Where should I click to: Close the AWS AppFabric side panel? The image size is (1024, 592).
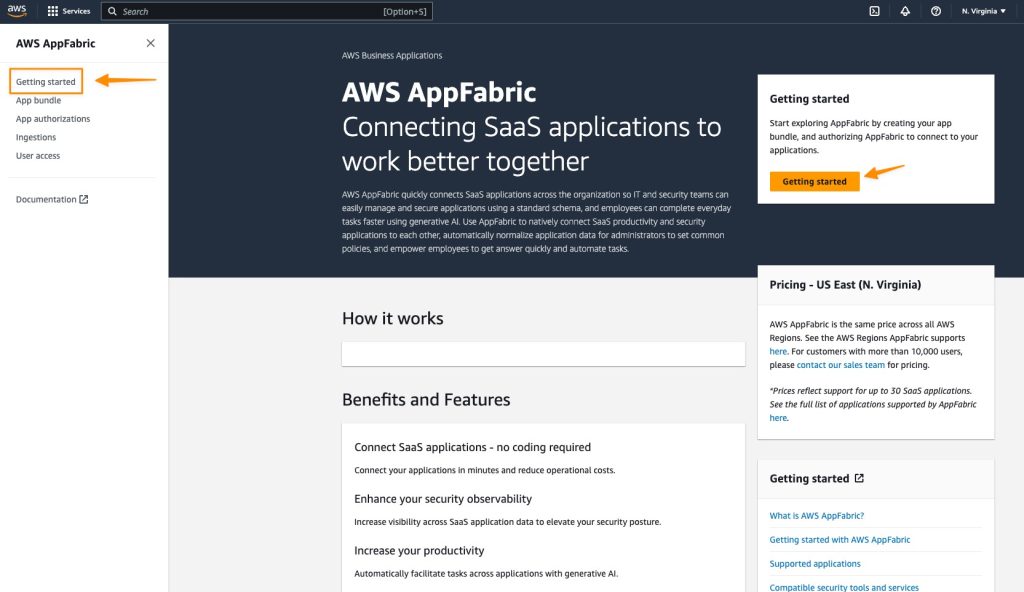[x=151, y=43]
